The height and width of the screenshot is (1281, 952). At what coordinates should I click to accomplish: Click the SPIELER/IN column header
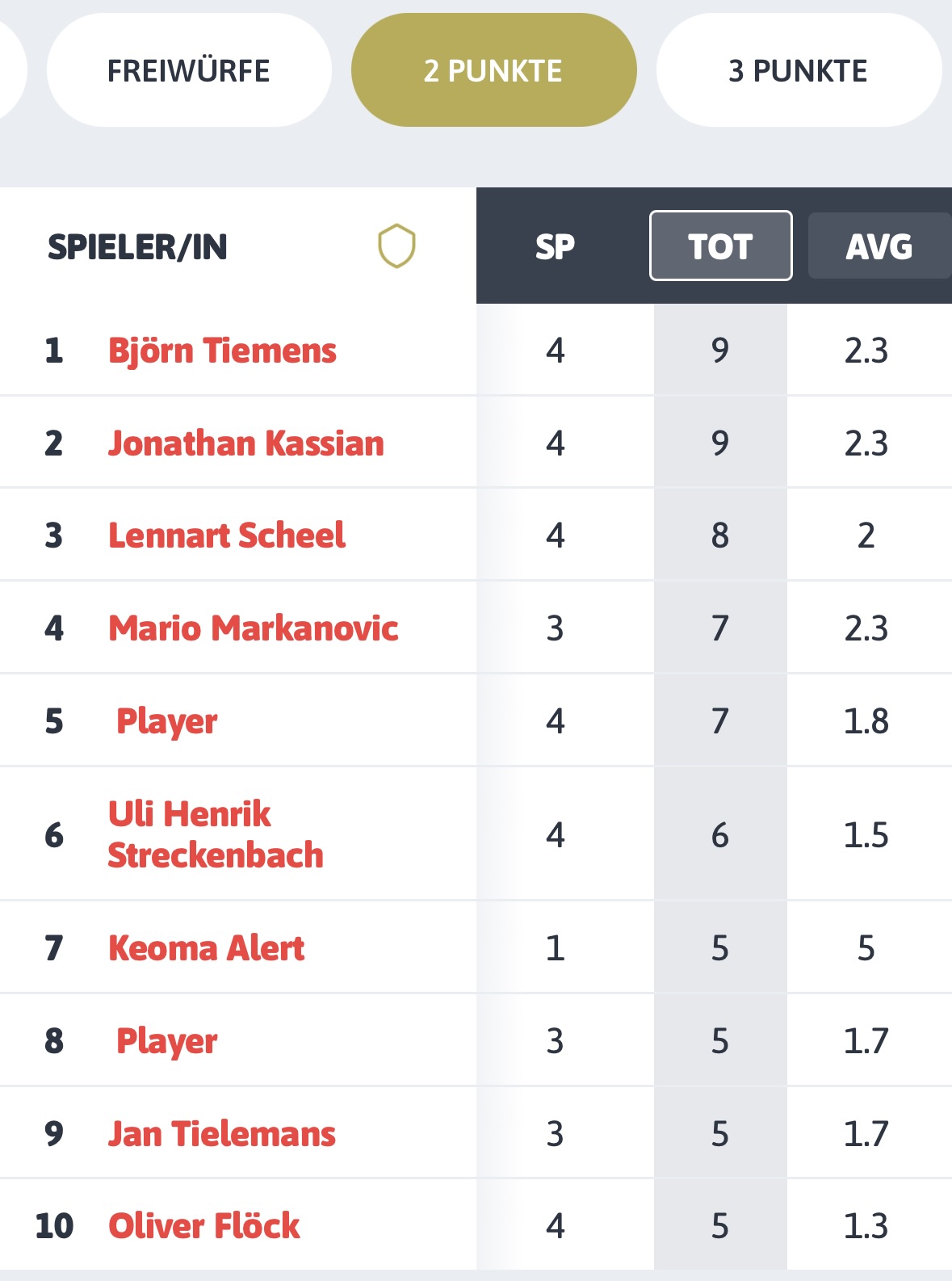137,246
